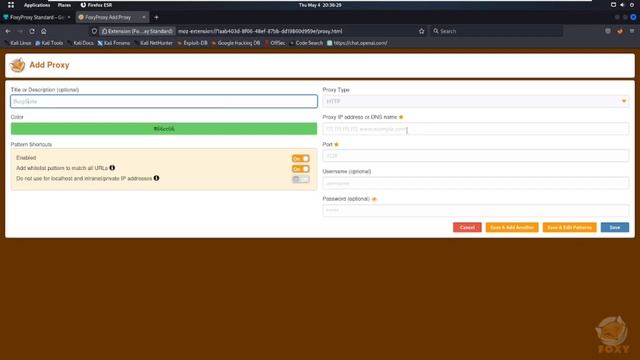Click the Add Proxy fox logo
Image resolution: width=640 pixels, height=360 pixels.
(x=18, y=65)
